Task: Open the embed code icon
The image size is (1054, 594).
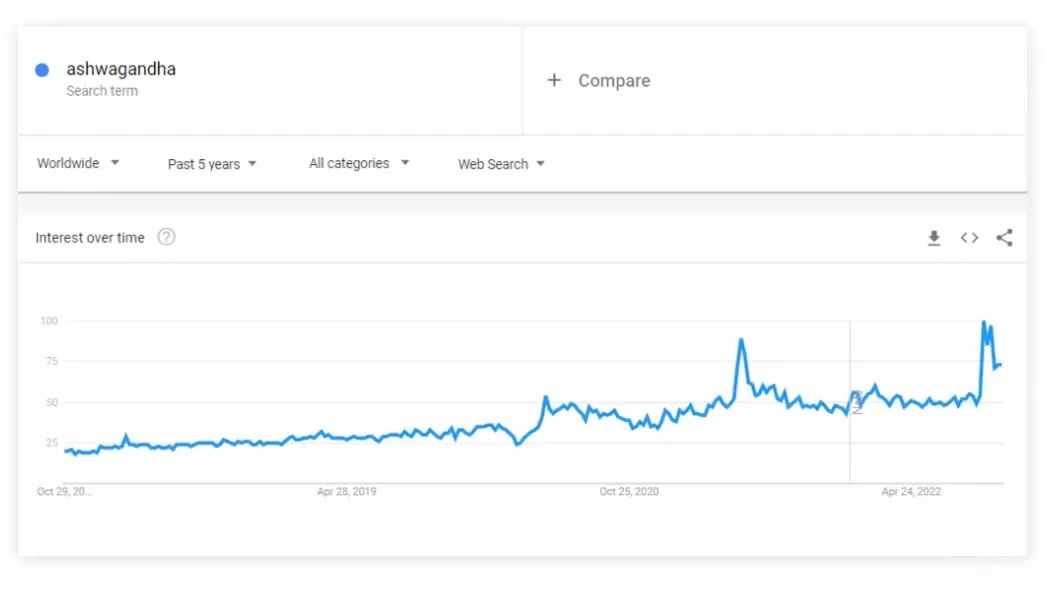Action: (969, 238)
